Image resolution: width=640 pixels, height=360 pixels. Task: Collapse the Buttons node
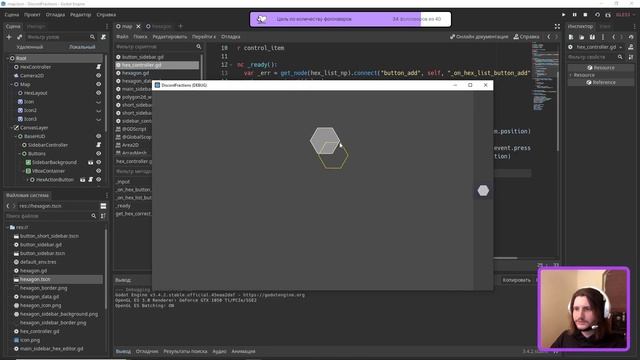(x=20, y=154)
